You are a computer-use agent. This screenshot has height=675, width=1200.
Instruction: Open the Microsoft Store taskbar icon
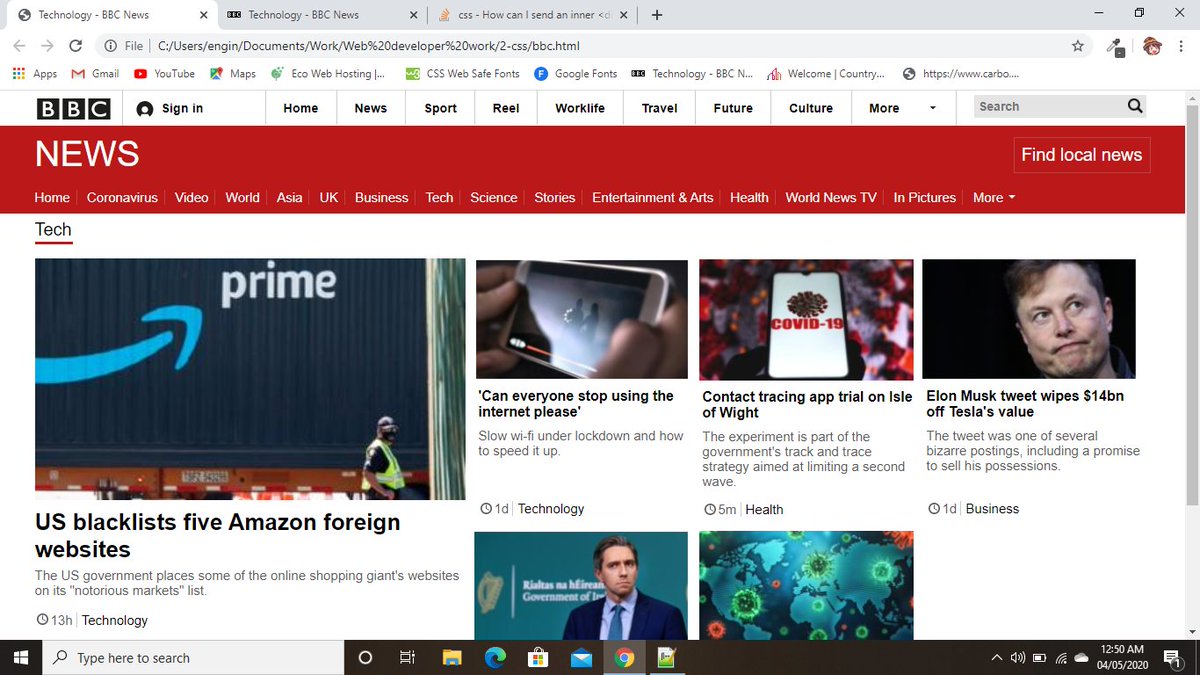[538, 657]
